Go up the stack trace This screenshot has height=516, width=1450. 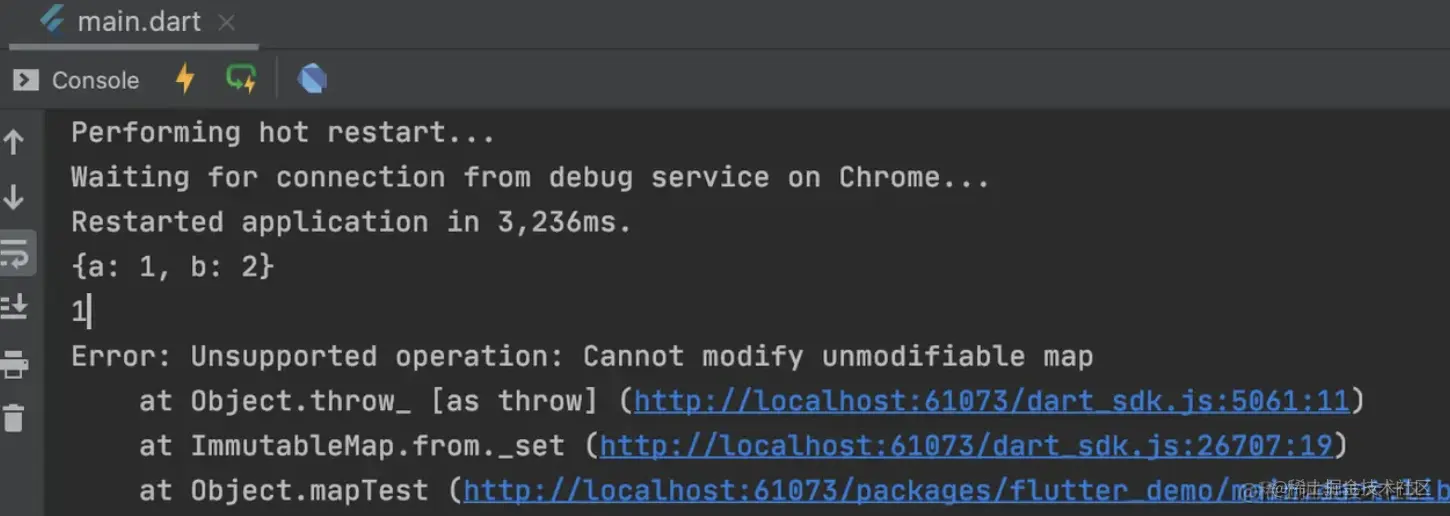tap(14, 142)
